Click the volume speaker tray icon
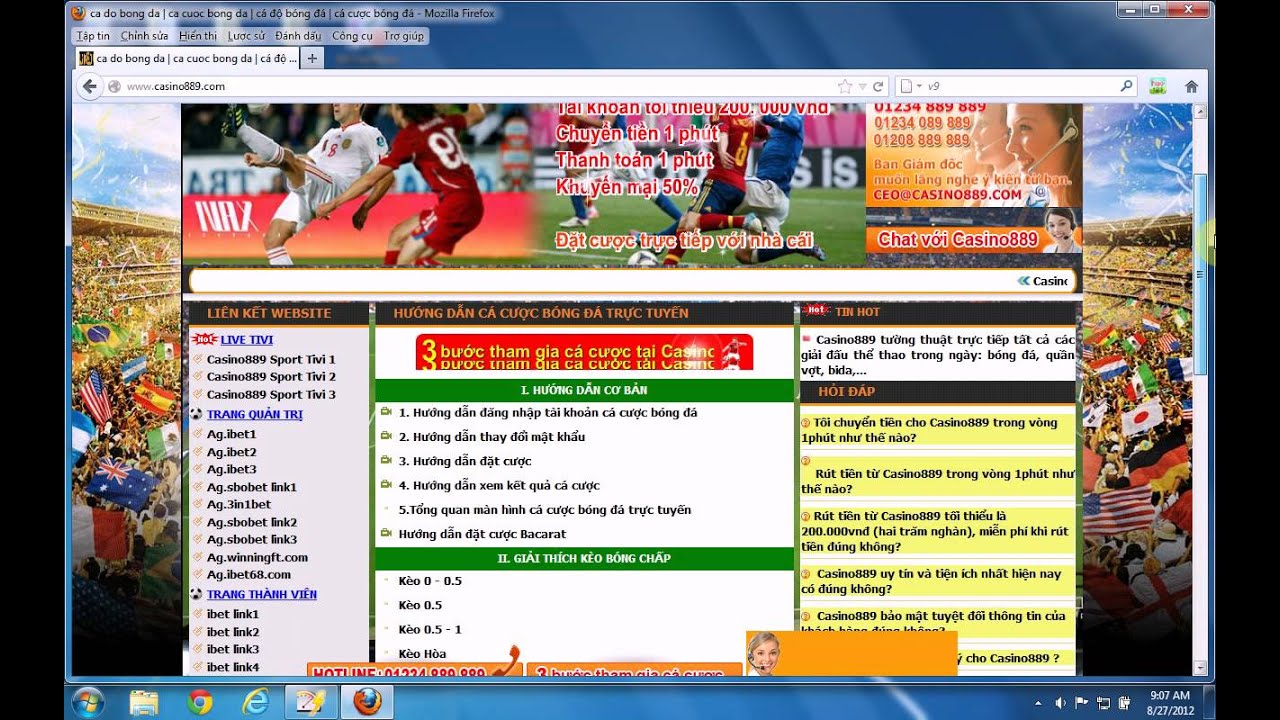1280x720 pixels. click(x=1060, y=703)
